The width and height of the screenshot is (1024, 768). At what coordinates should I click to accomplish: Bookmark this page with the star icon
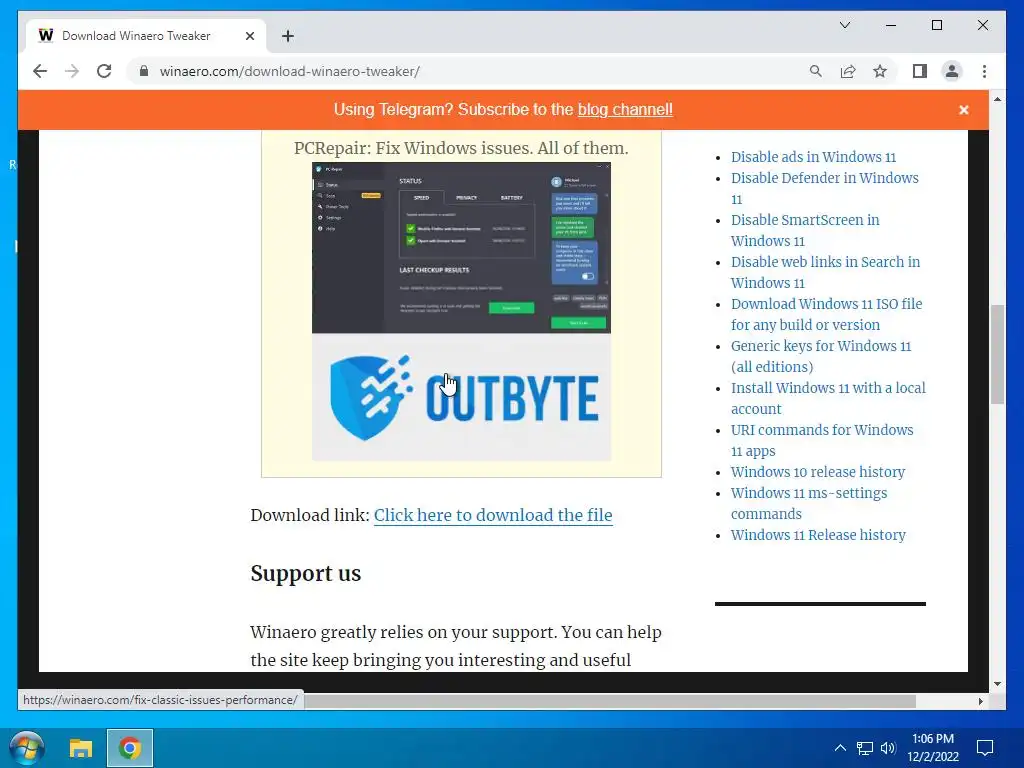(x=880, y=71)
